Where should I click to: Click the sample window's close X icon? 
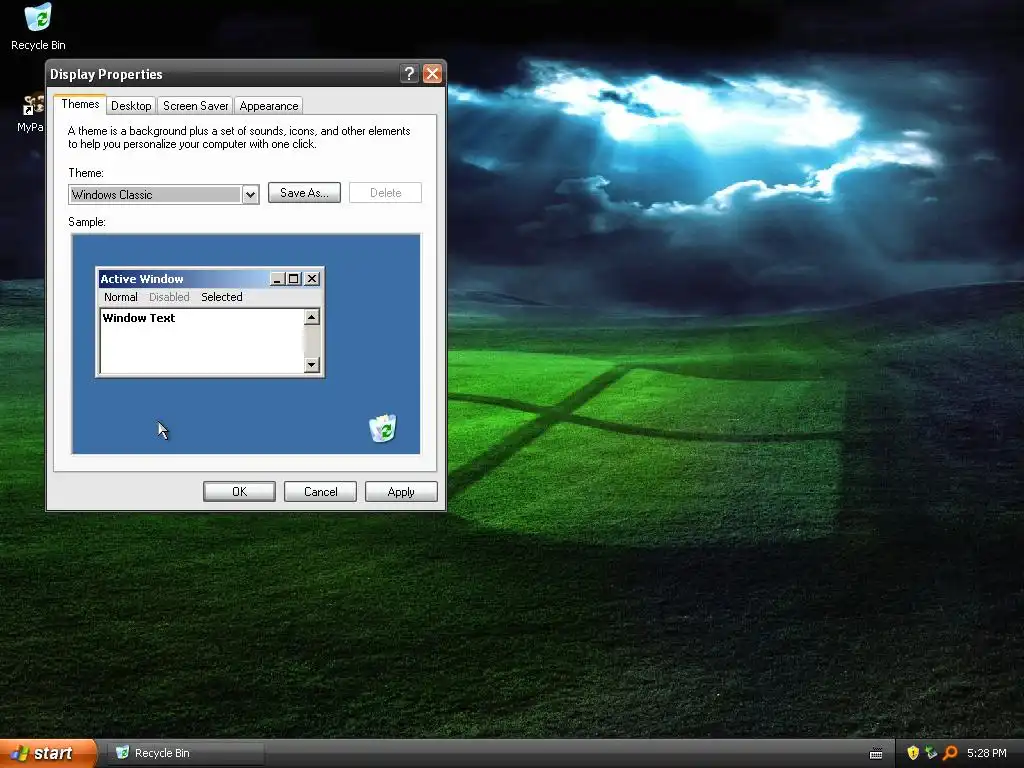point(312,279)
